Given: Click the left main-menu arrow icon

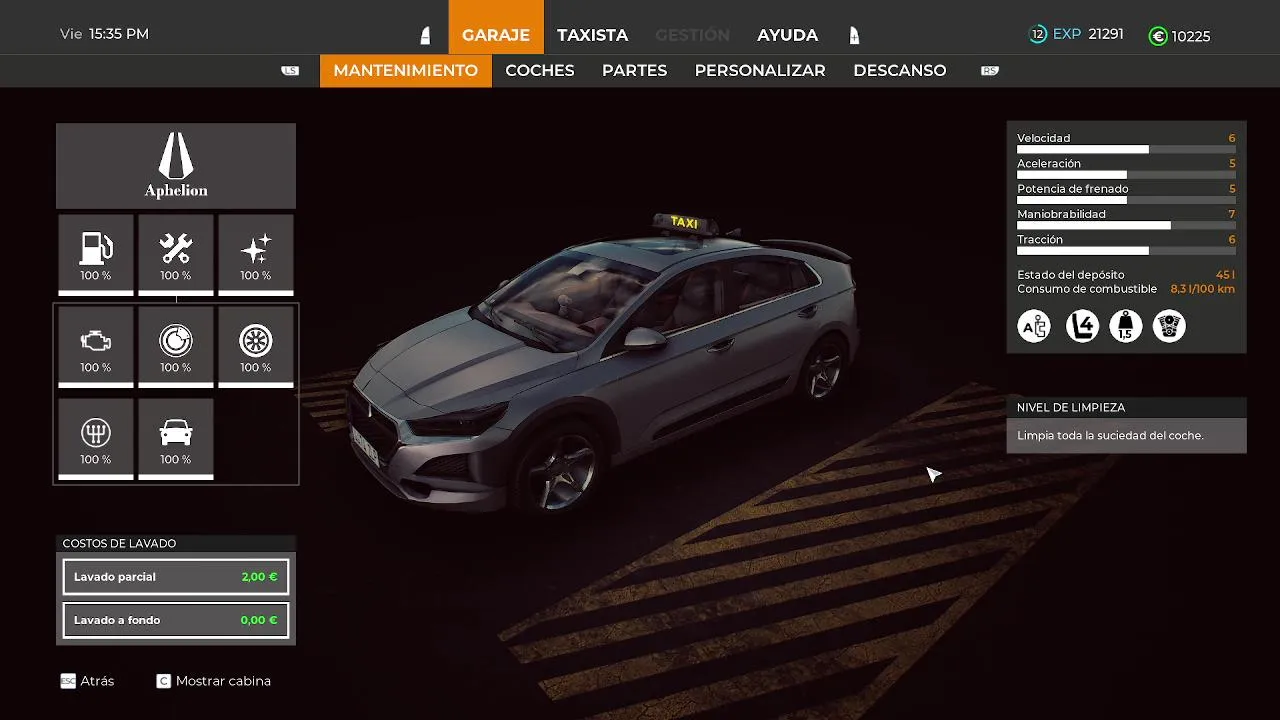Looking at the screenshot, I should pyautogui.click(x=425, y=35).
